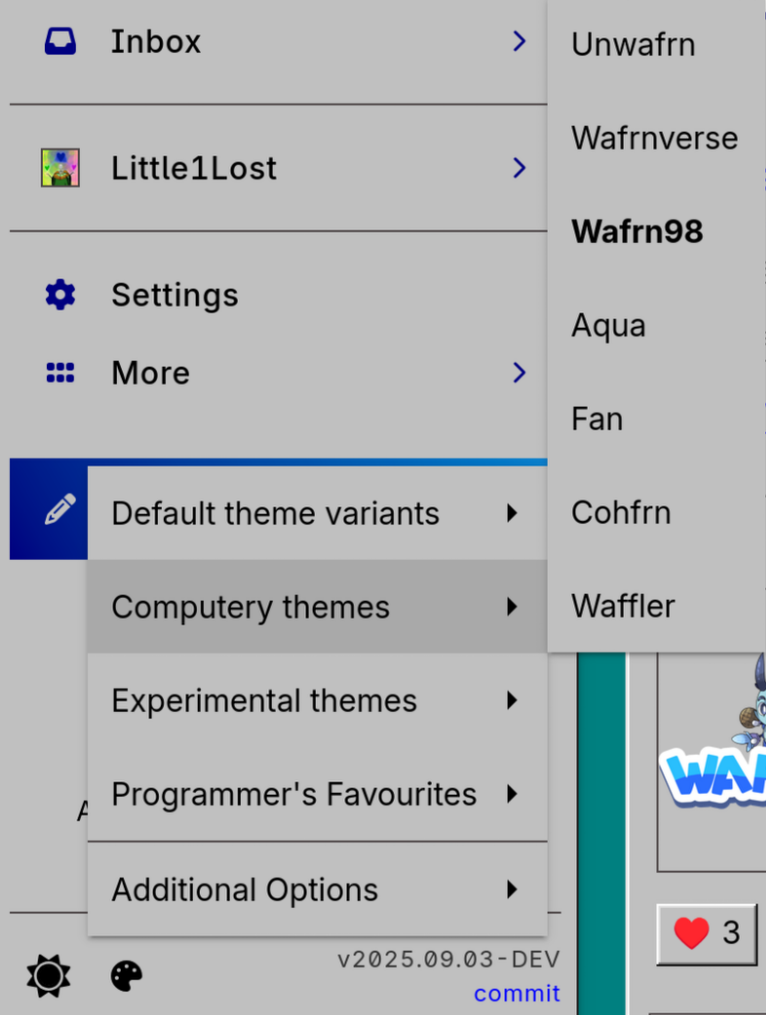Click the pencil compose icon
Viewport: 766px width, 1015px height.
pyautogui.click(x=59, y=510)
